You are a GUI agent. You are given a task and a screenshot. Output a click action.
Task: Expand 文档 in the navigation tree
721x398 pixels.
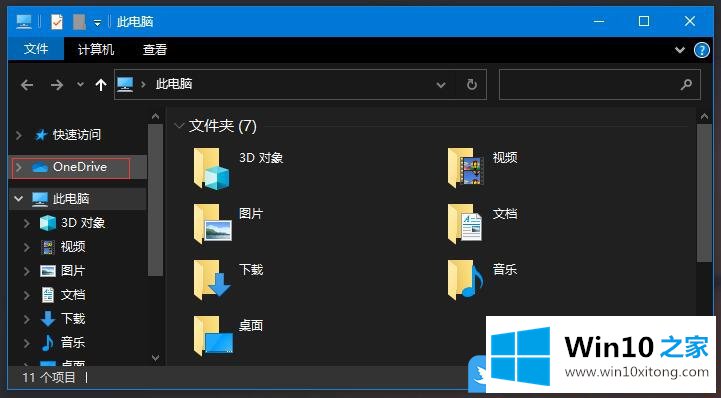tap(27, 295)
